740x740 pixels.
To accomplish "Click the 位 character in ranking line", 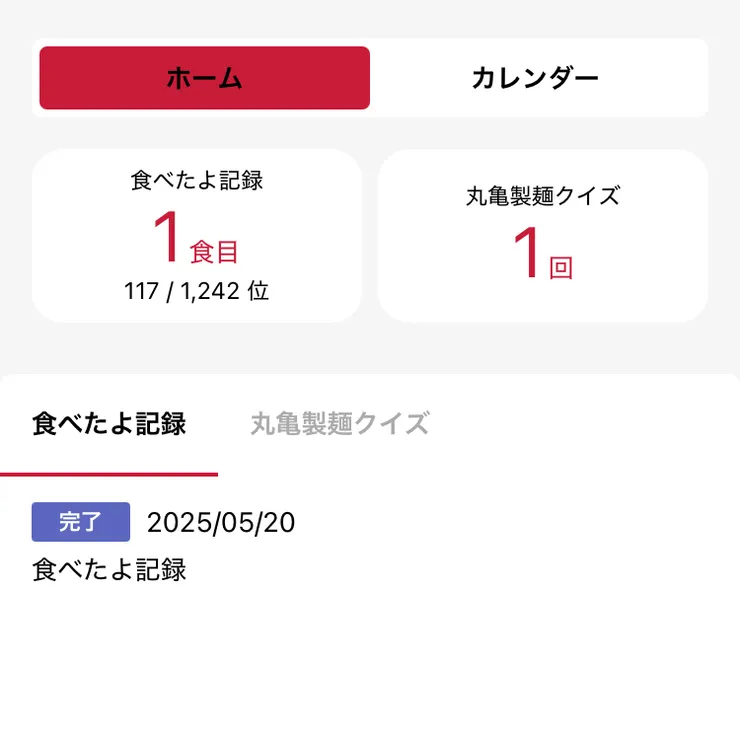I will pyautogui.click(x=259, y=291).
